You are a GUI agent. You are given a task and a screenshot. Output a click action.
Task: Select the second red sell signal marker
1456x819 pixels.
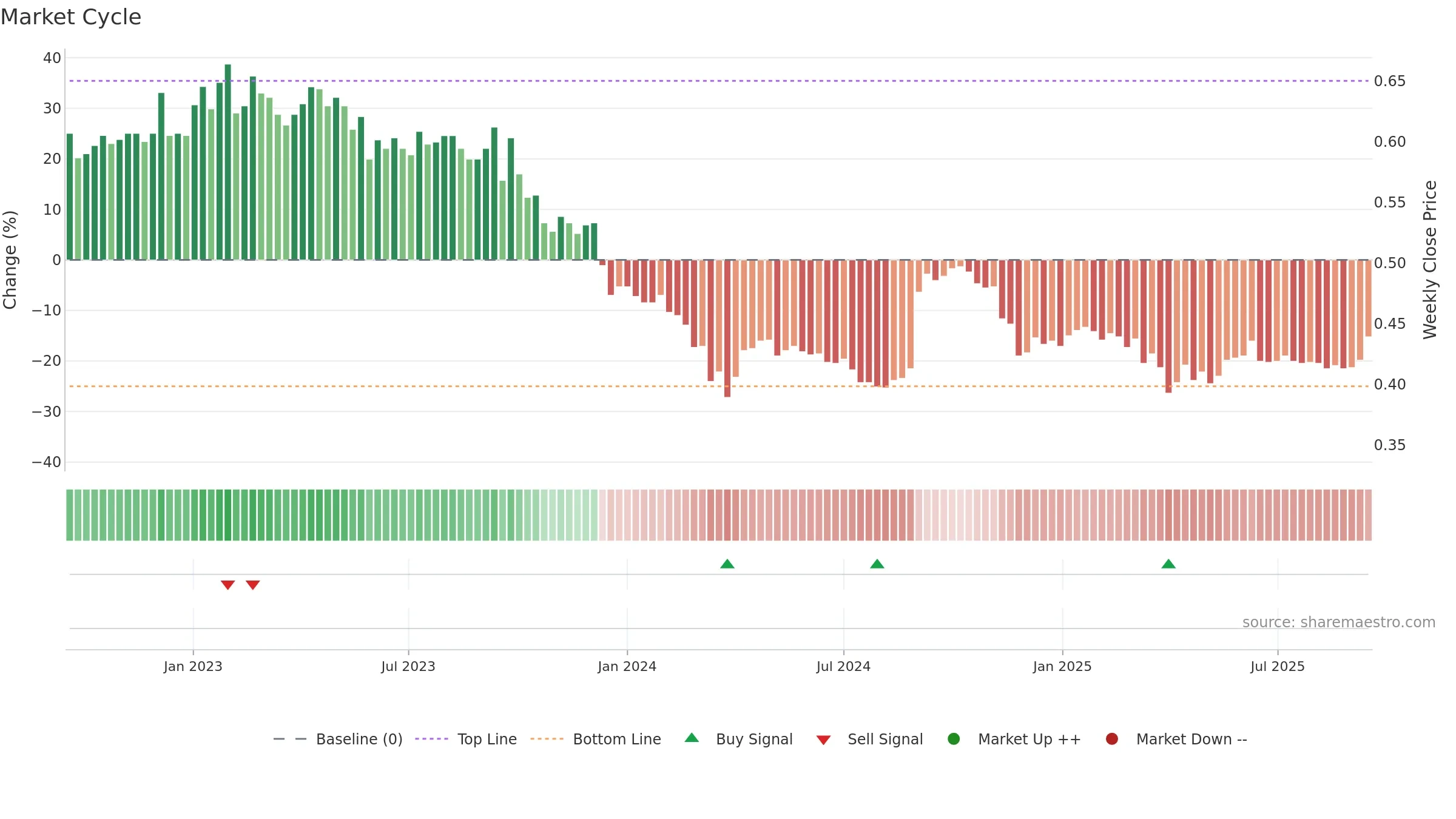click(253, 585)
